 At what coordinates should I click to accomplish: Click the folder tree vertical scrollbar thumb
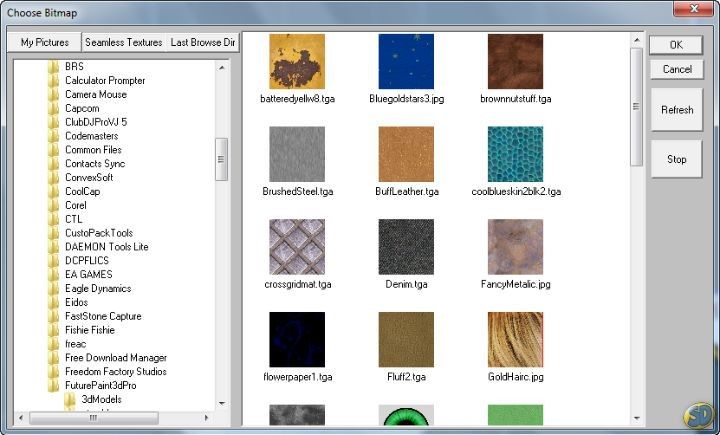coord(221,159)
